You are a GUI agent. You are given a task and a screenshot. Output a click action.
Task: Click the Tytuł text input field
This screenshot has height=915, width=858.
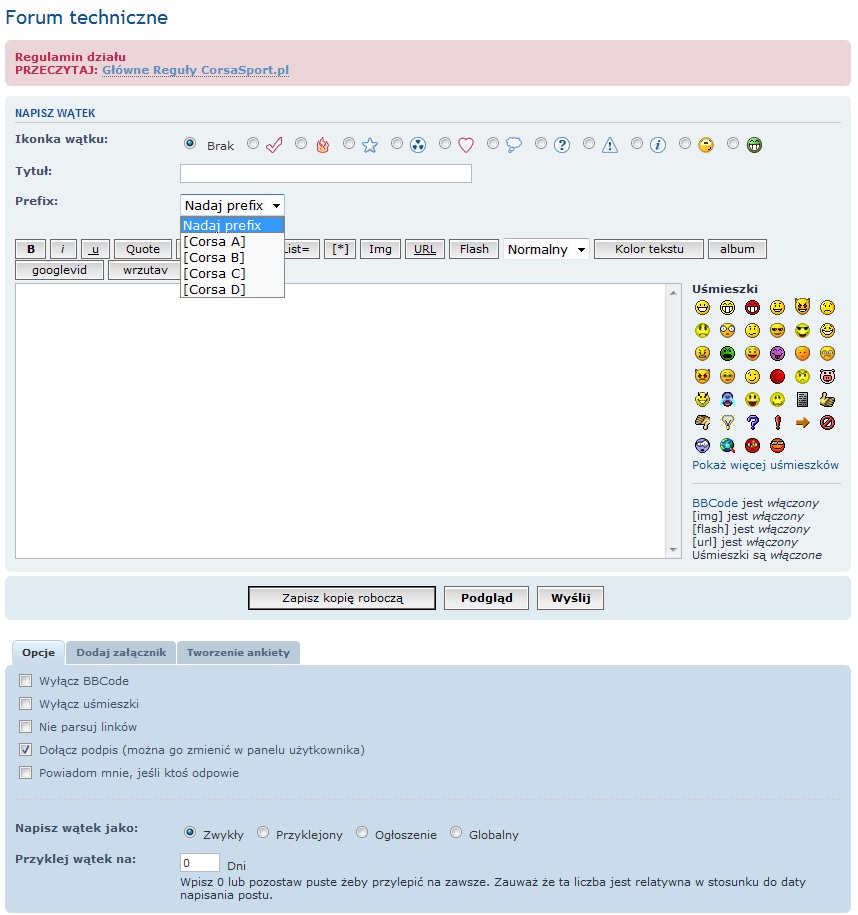click(325, 174)
